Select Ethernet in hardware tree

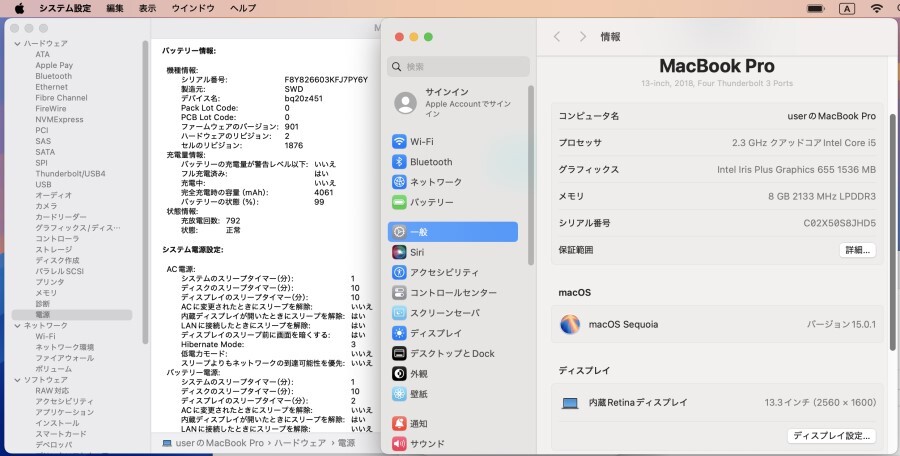[x=52, y=87]
